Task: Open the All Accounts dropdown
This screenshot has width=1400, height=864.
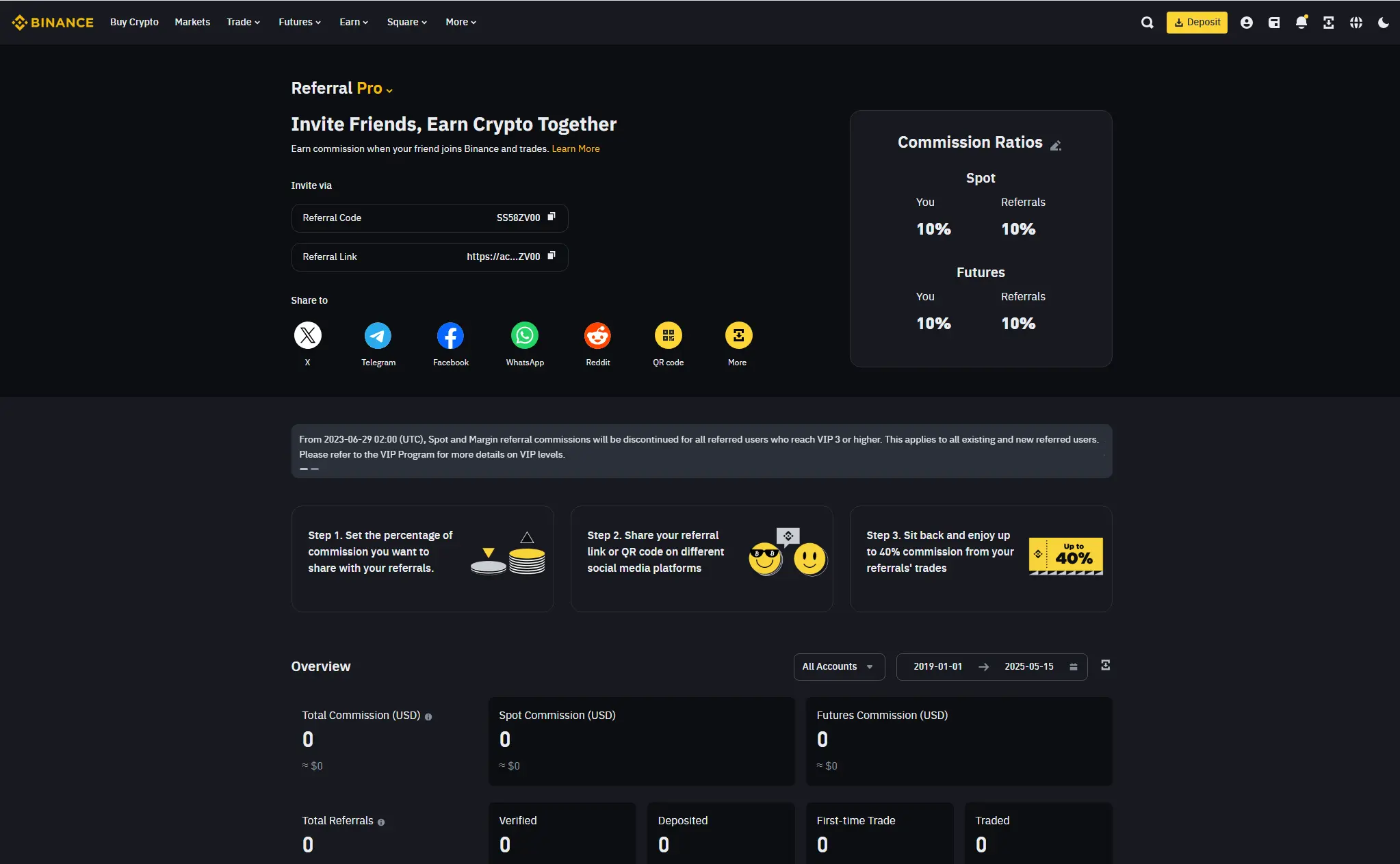Action: 838,666
